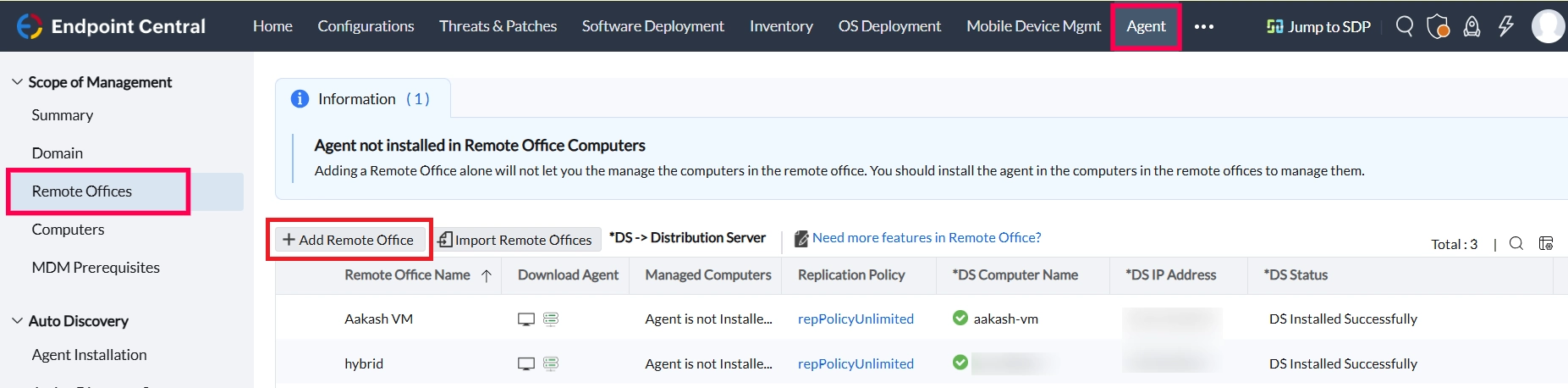Click the Import Remote Offices icon
Image resolution: width=1568 pixels, height=388 pixels.
[x=445, y=240]
